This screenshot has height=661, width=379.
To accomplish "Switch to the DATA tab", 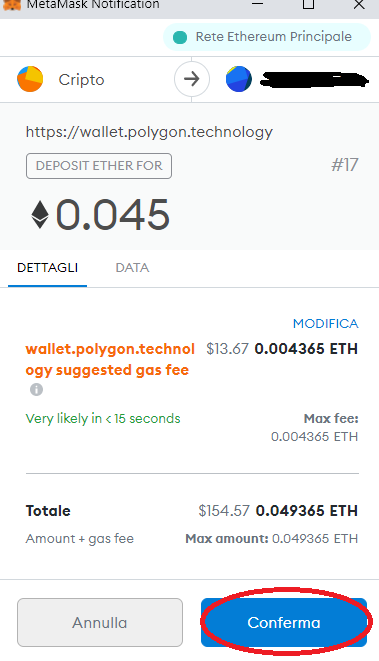I will pos(132,268).
